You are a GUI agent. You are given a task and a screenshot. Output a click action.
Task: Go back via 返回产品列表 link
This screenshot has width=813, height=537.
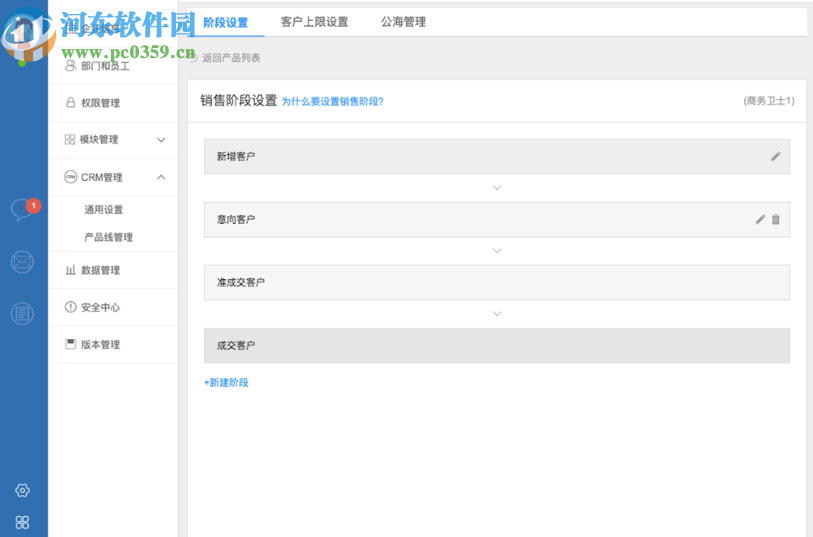pyautogui.click(x=231, y=58)
